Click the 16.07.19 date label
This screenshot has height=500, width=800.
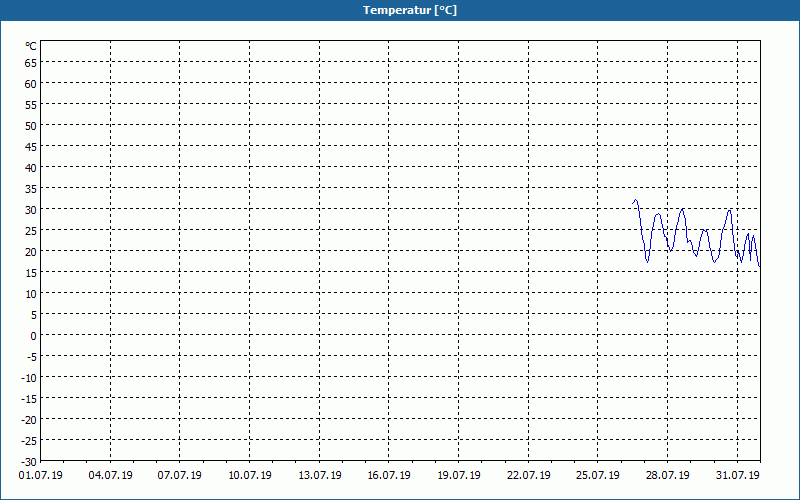[x=389, y=476]
